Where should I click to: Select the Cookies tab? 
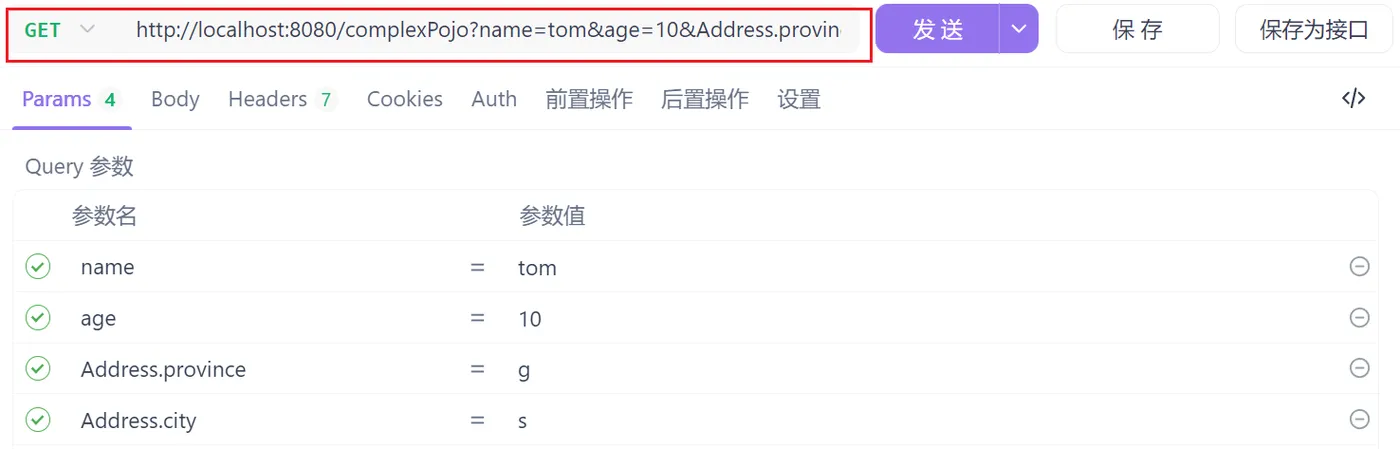click(x=404, y=99)
